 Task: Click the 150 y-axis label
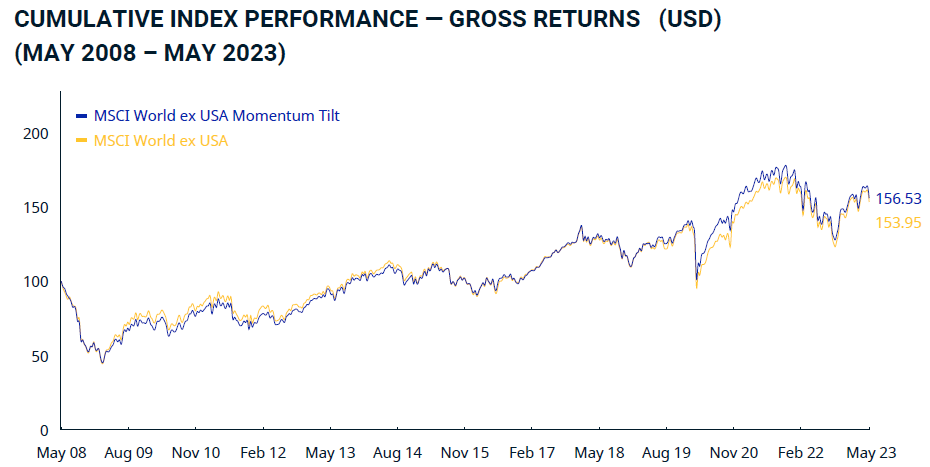click(36, 207)
